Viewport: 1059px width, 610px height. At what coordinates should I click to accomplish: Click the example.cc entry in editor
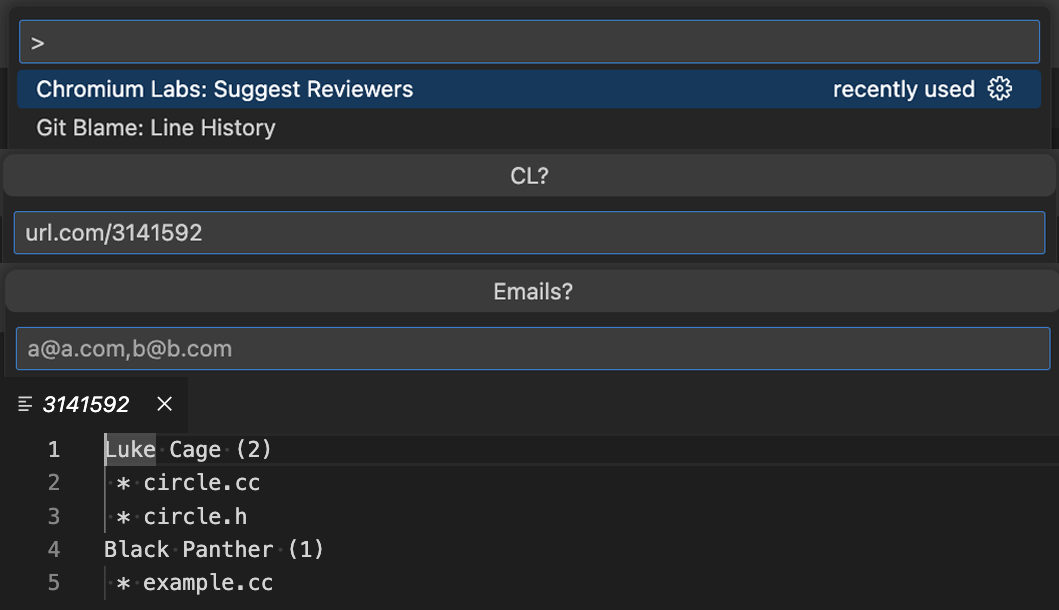coord(208,583)
